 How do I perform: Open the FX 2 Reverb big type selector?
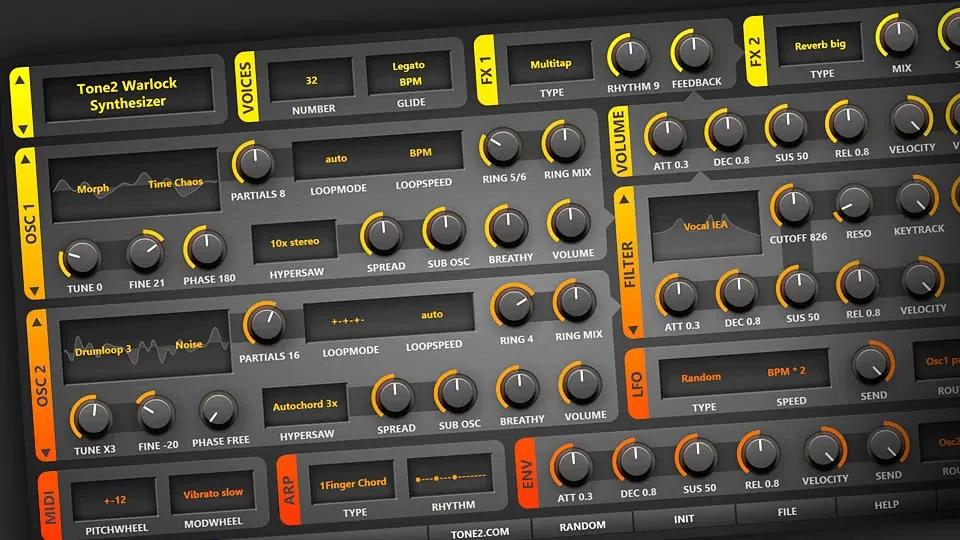pos(820,45)
